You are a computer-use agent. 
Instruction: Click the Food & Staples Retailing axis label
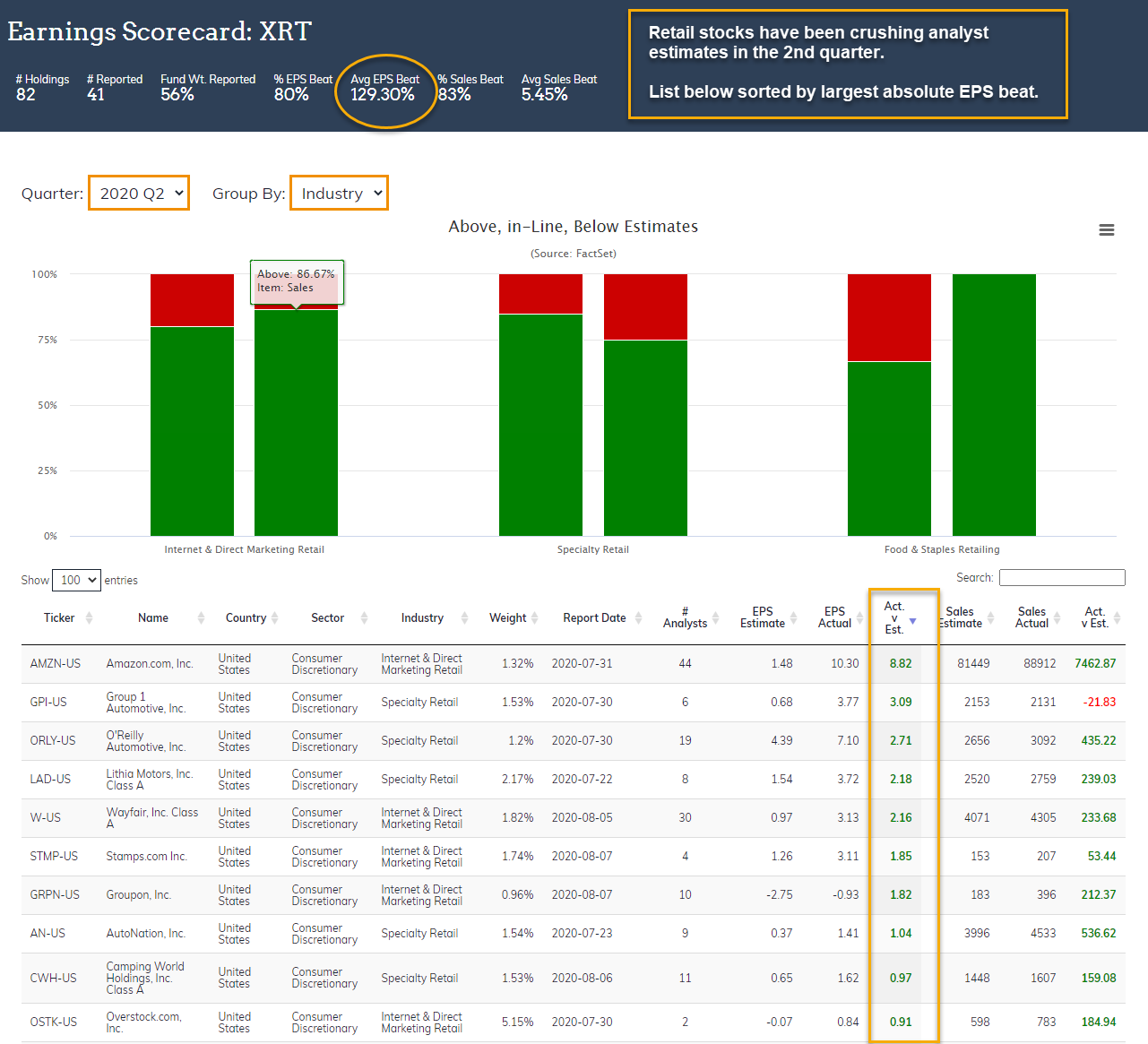pos(942,550)
